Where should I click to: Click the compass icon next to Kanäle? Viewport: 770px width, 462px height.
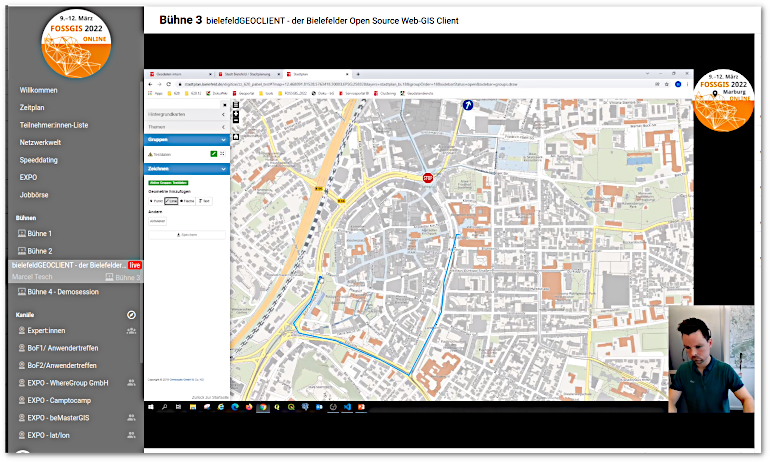click(131, 315)
